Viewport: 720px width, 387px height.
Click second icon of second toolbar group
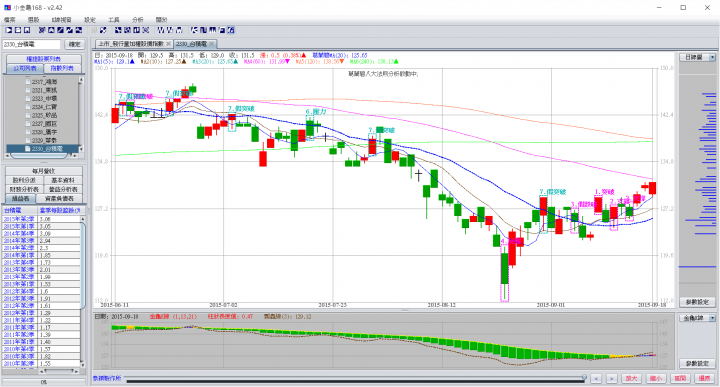51,30
